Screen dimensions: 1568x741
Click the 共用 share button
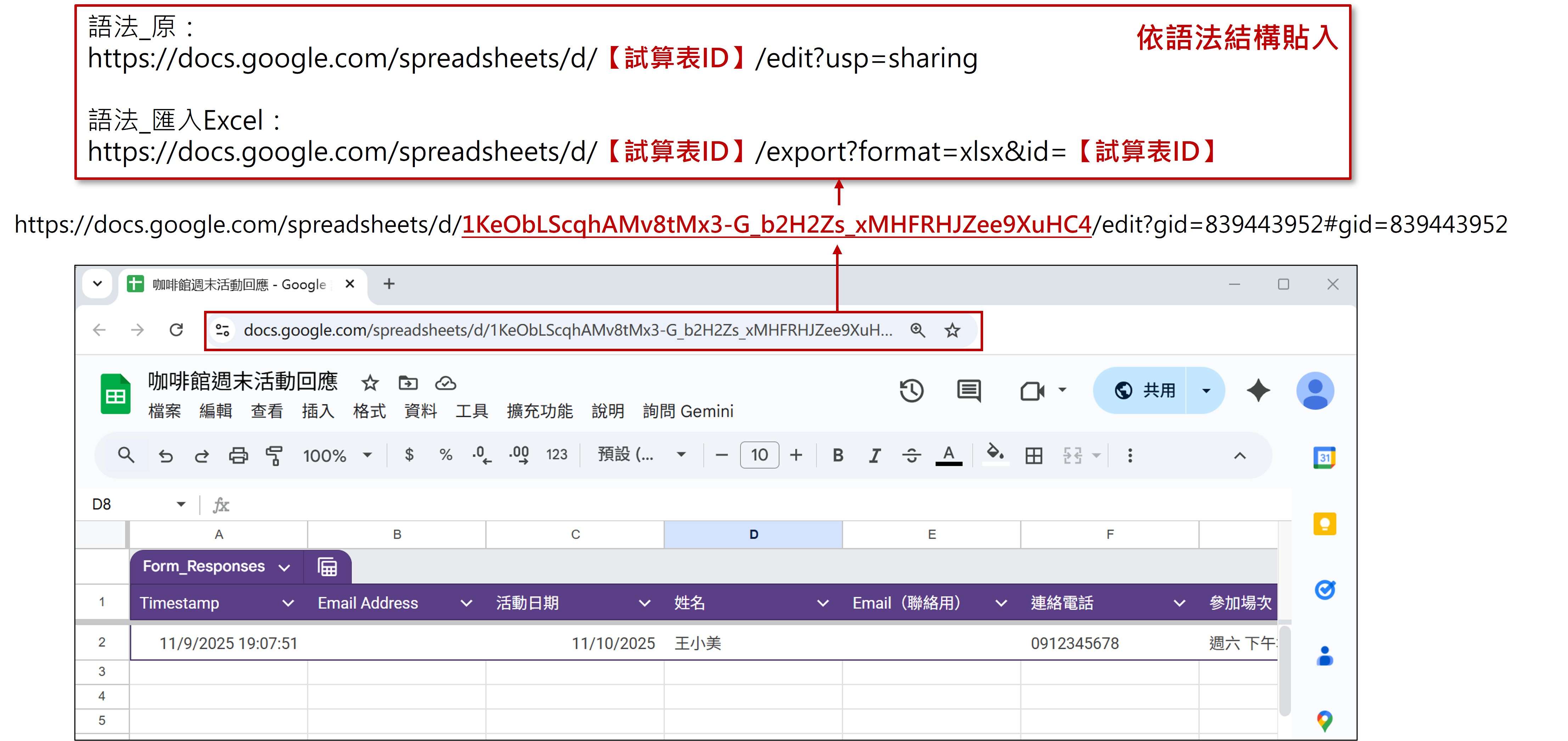pyautogui.click(x=1144, y=391)
